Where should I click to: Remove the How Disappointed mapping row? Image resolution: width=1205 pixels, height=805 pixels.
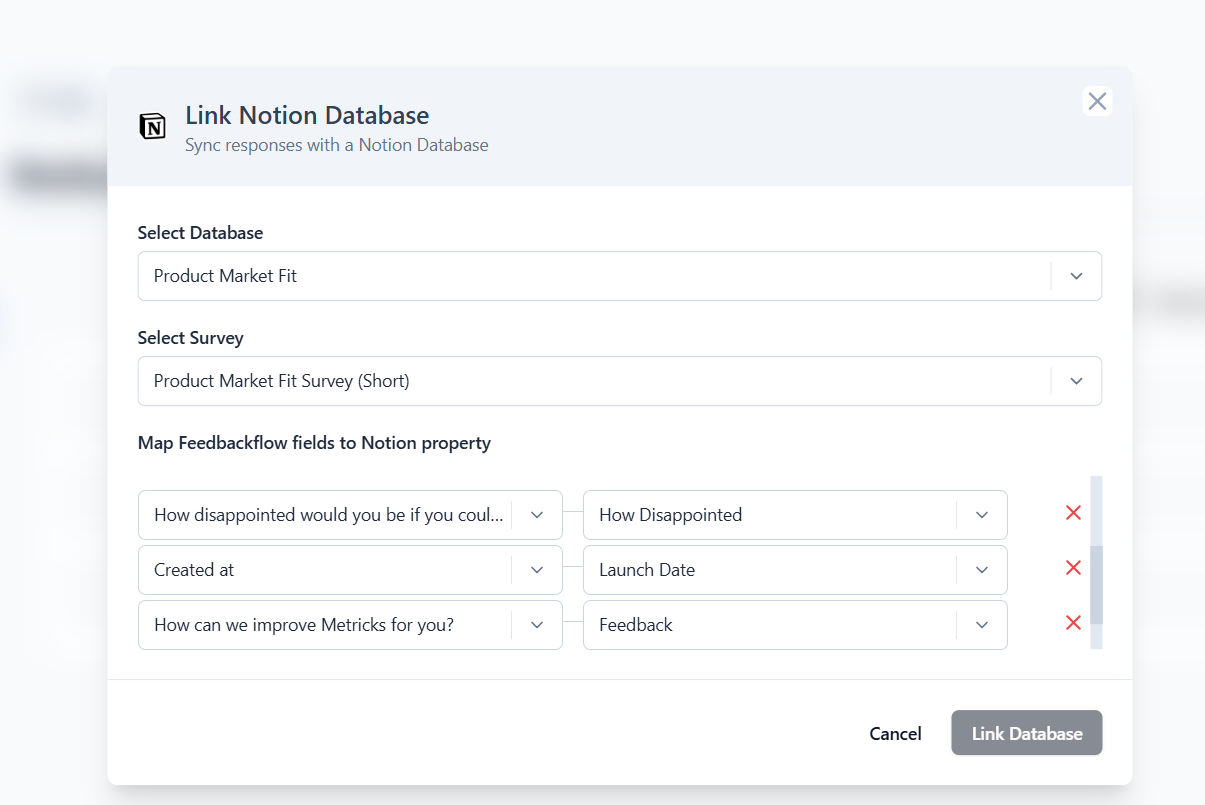pos(1073,512)
